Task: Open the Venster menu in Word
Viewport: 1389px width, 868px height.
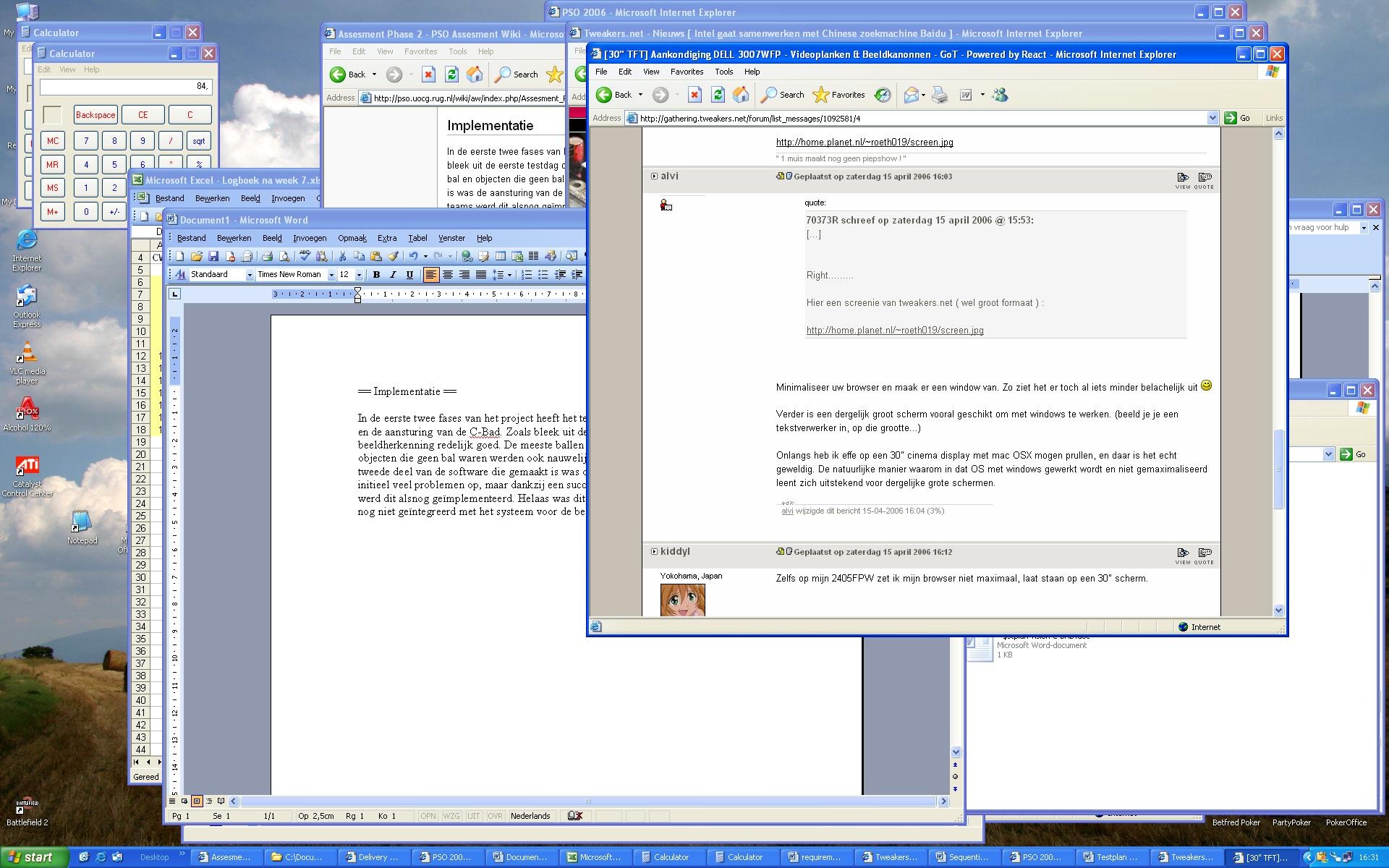Action: point(451,238)
